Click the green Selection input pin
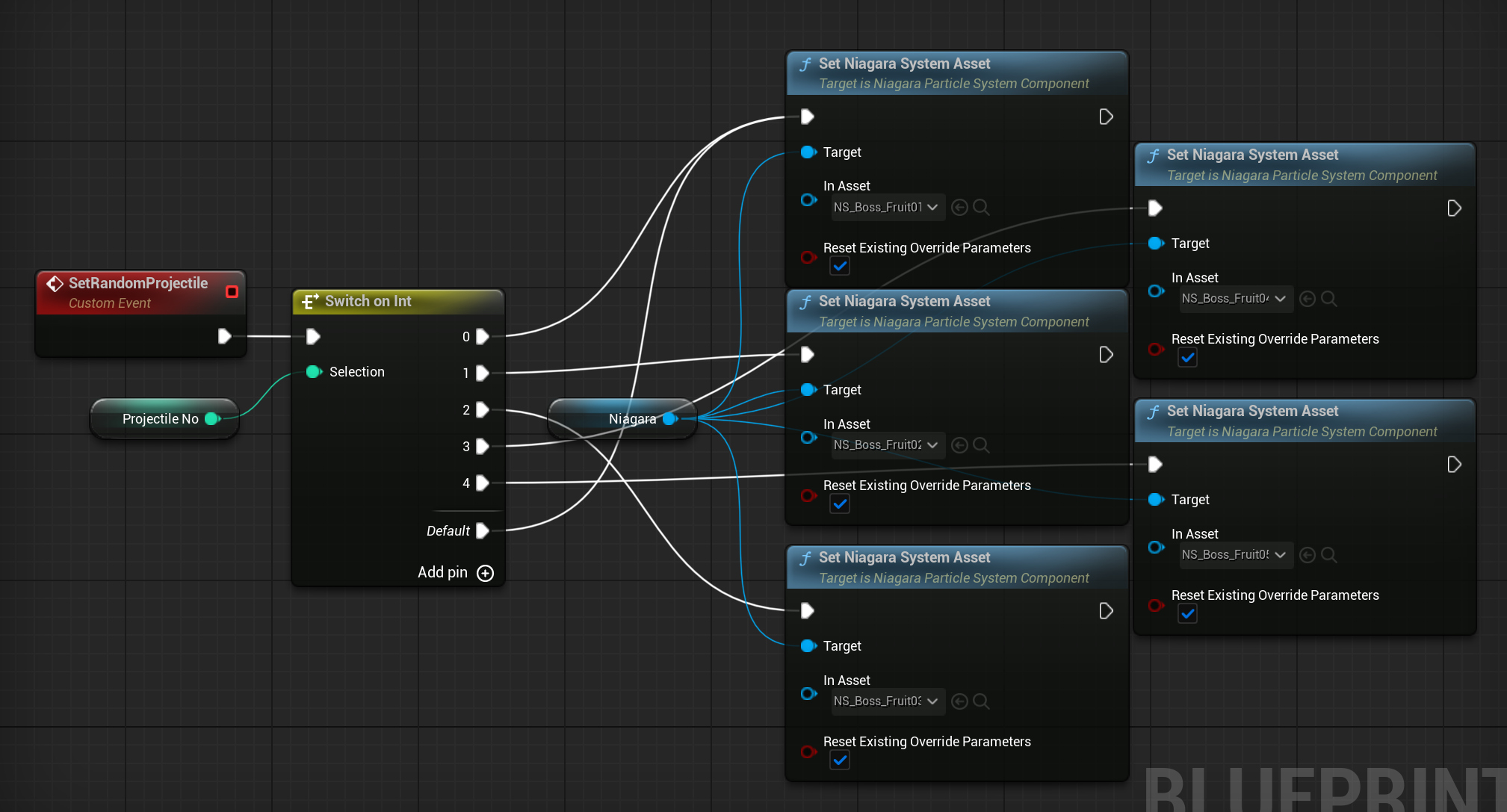This screenshot has height=812, width=1507. [313, 372]
